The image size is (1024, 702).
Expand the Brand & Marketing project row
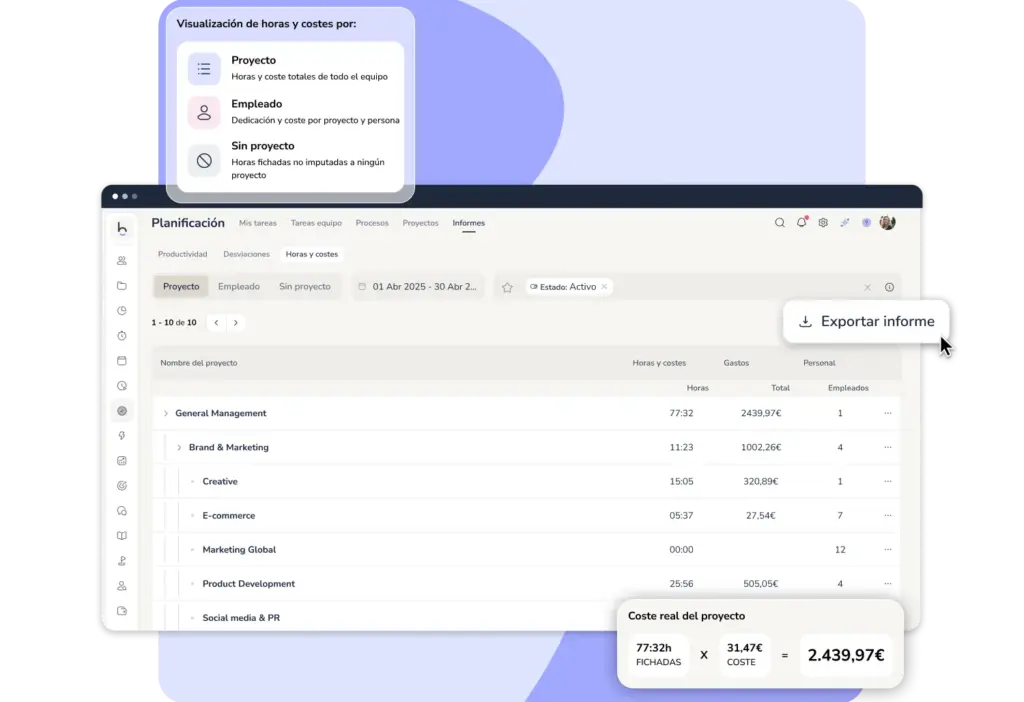(179, 447)
